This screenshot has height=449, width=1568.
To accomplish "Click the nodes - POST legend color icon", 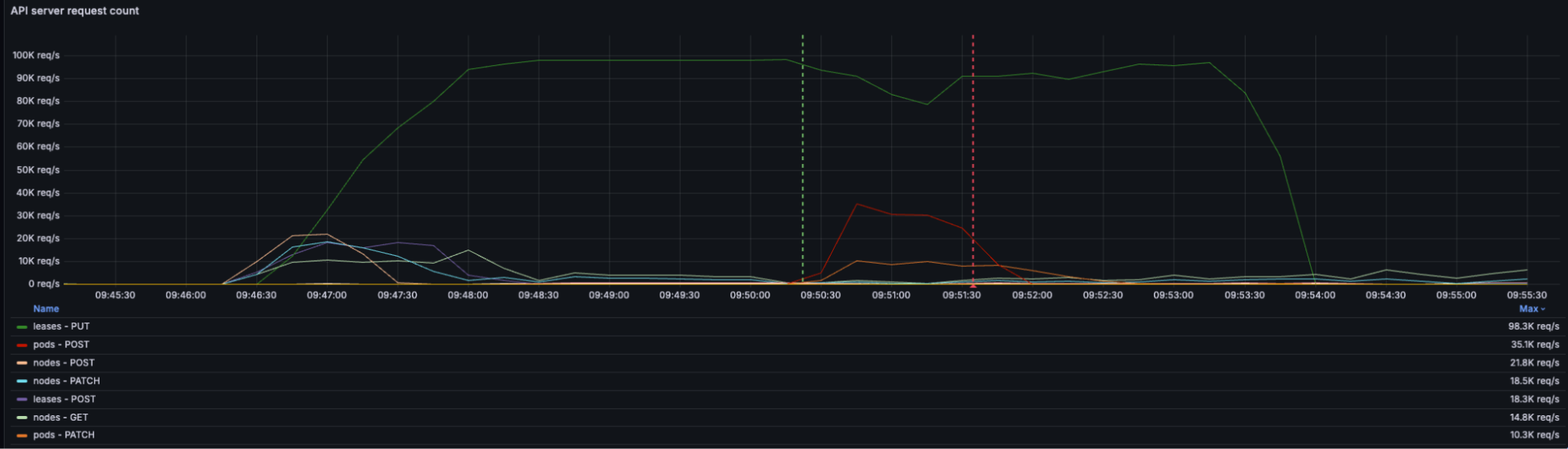I will pos(22,363).
